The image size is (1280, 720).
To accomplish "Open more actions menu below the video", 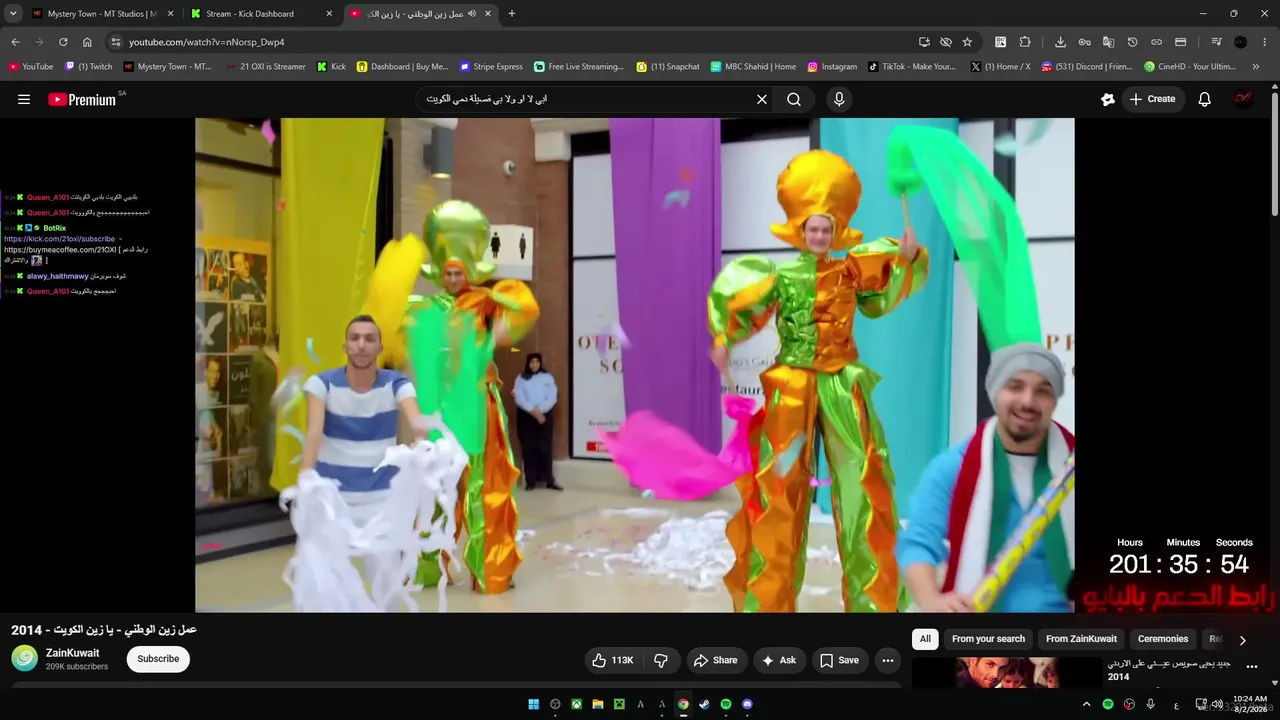I will (887, 660).
